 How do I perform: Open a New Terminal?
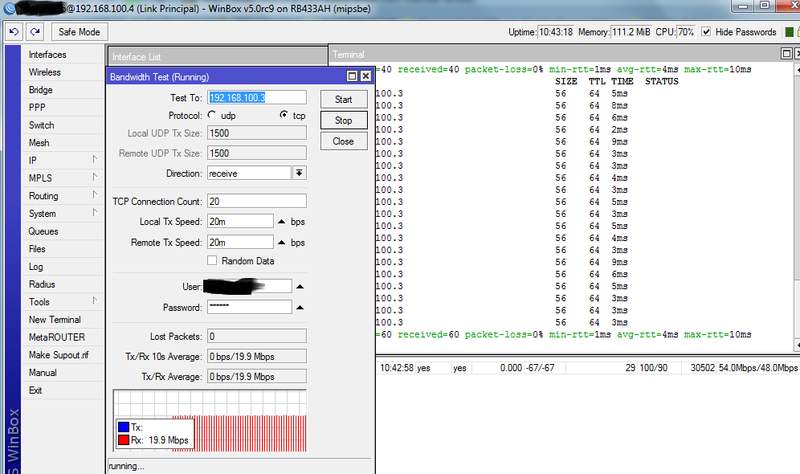pos(55,319)
